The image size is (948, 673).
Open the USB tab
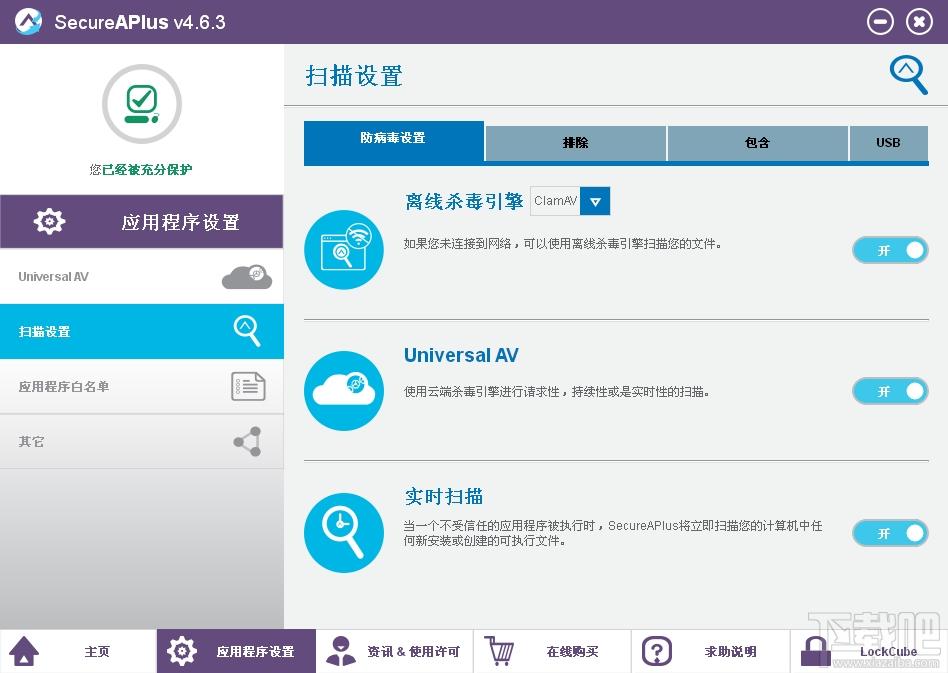pos(889,143)
